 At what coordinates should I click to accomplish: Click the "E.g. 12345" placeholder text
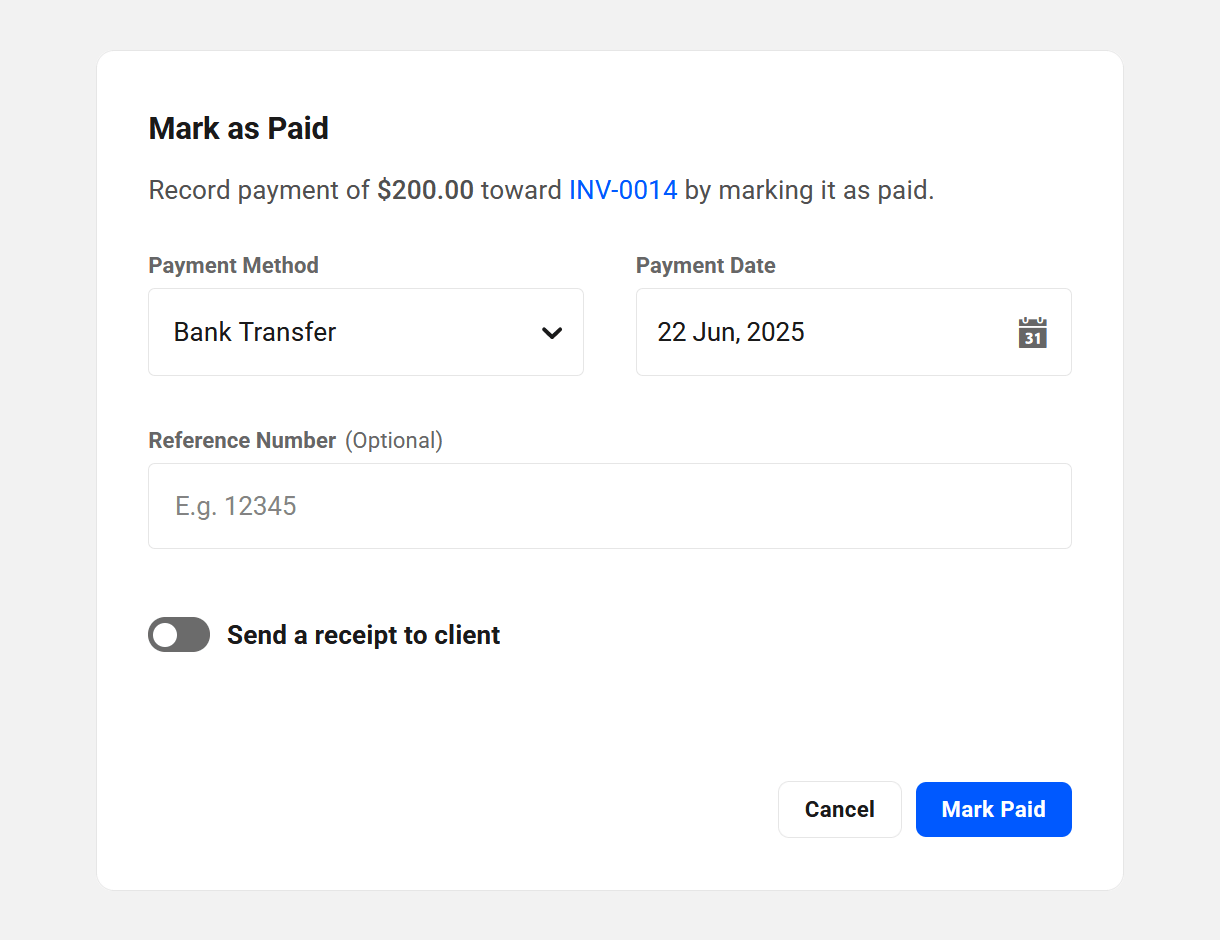coord(236,506)
